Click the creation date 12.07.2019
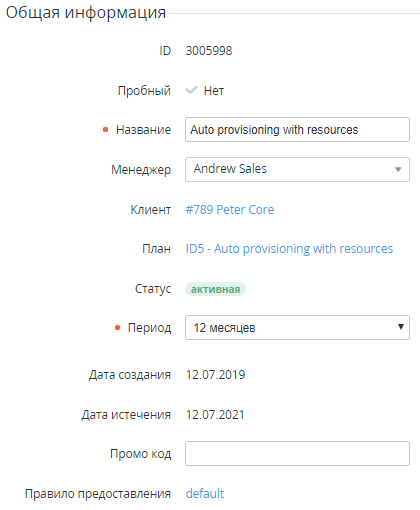Image resolution: width=420 pixels, height=510 pixels. [215, 375]
